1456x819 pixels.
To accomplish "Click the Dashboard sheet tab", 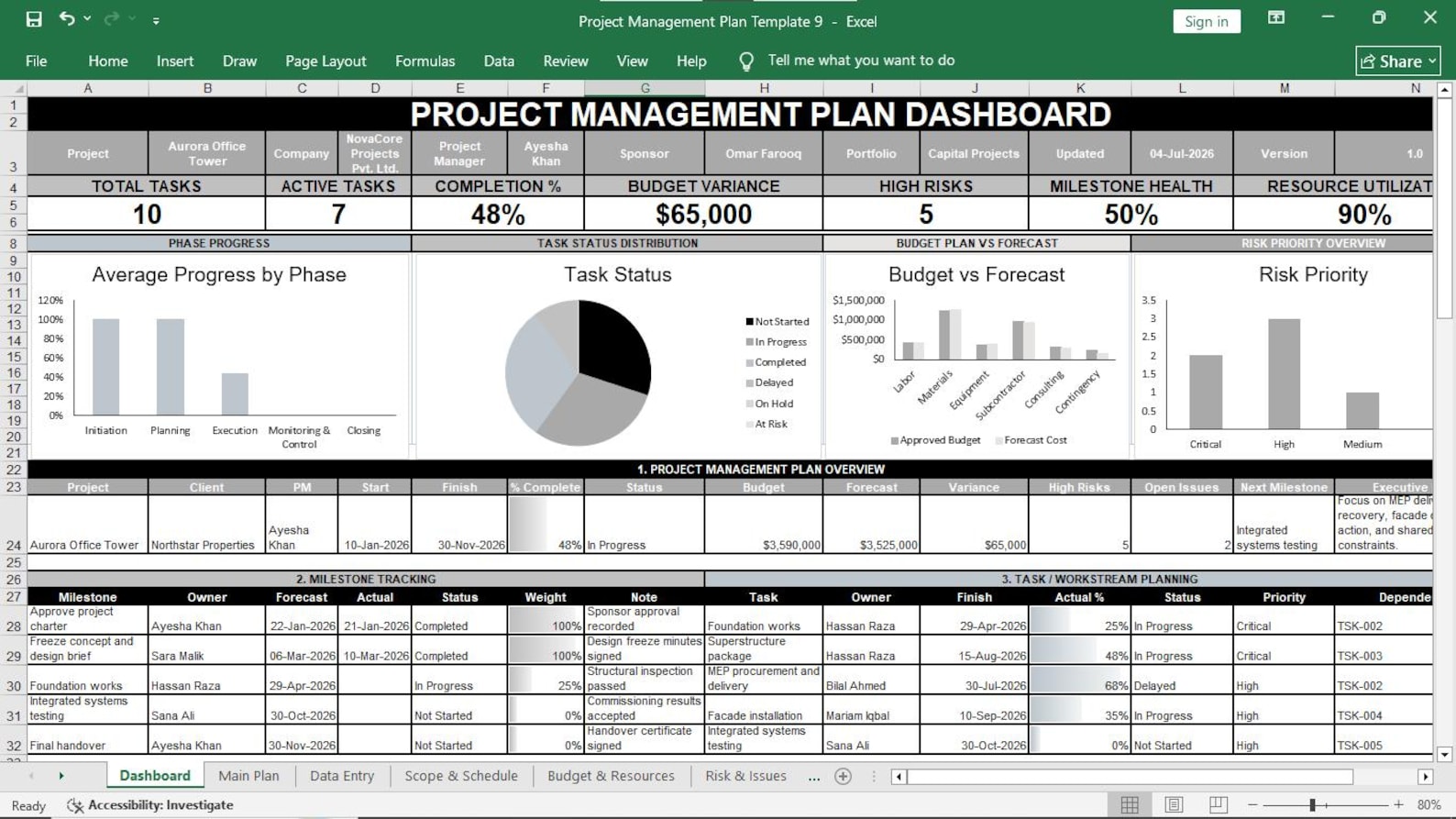I will (155, 776).
